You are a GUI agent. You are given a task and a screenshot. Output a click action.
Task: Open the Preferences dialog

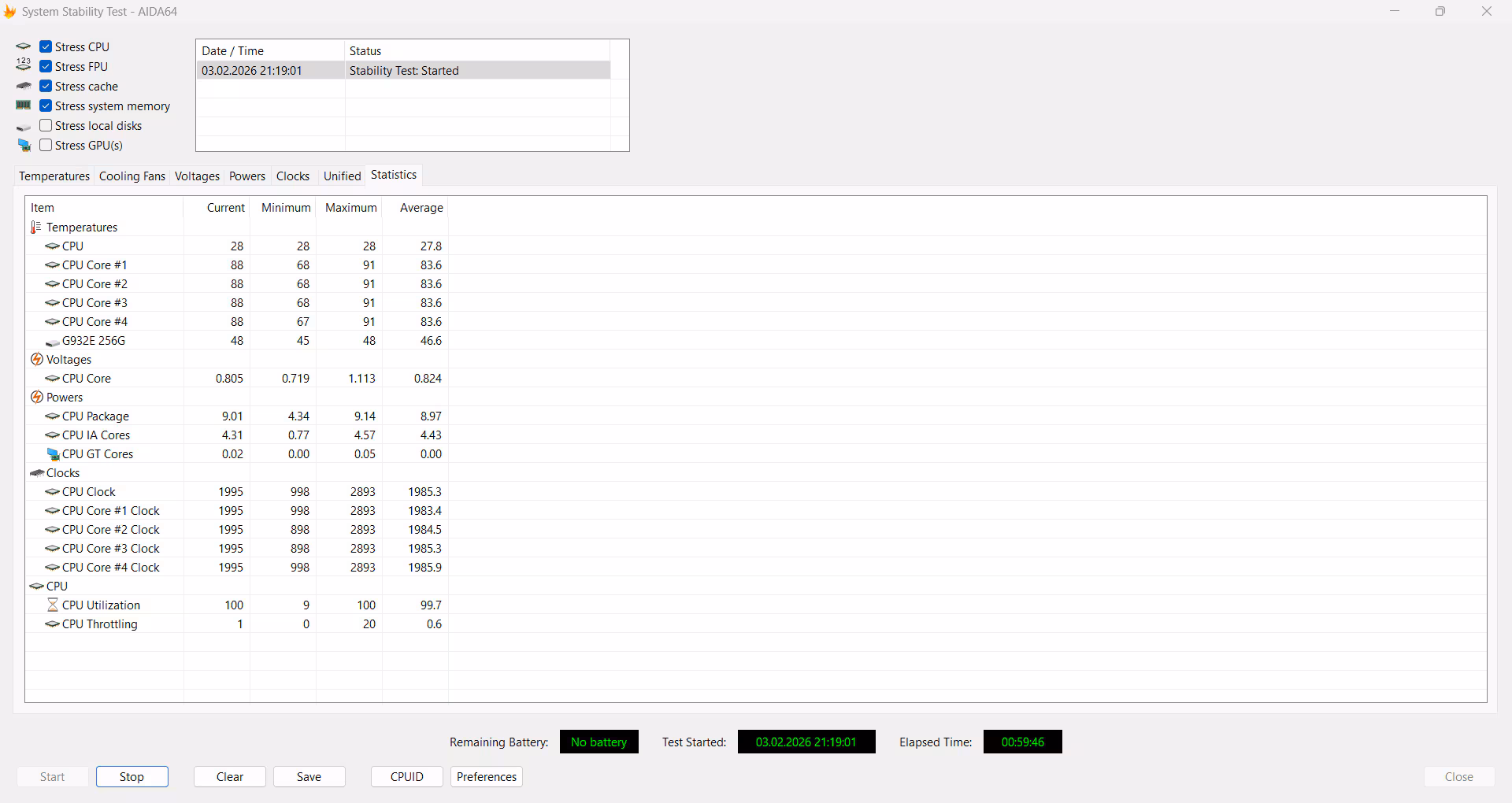point(486,777)
